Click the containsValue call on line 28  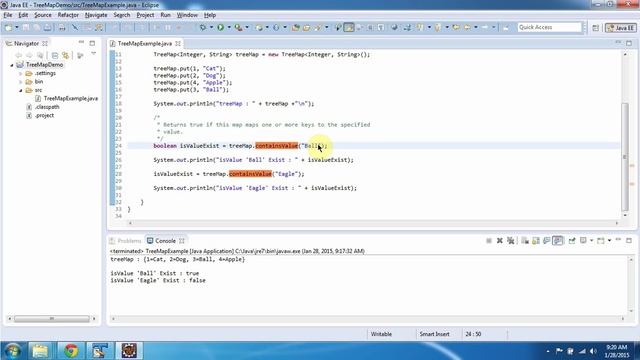pyautogui.click(x=250, y=174)
